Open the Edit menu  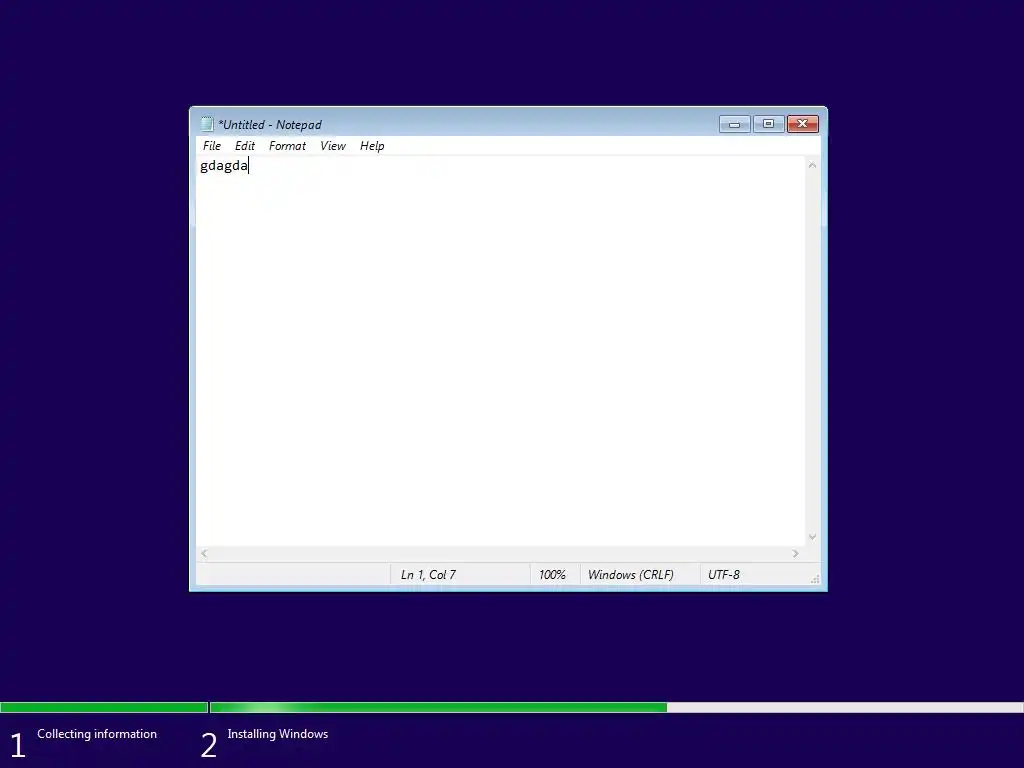245,146
